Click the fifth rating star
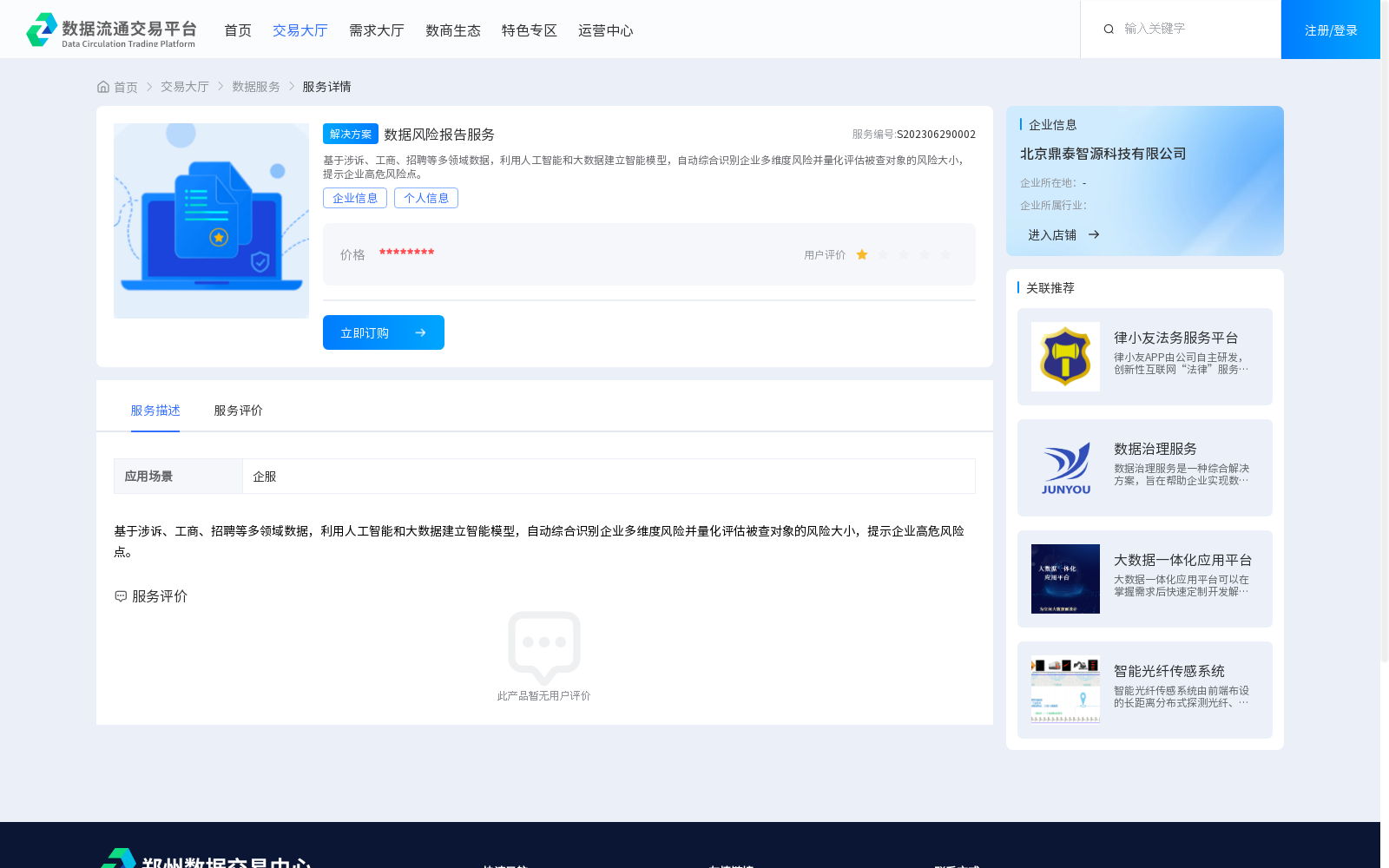Viewport: 1389px width, 868px height. click(945, 254)
